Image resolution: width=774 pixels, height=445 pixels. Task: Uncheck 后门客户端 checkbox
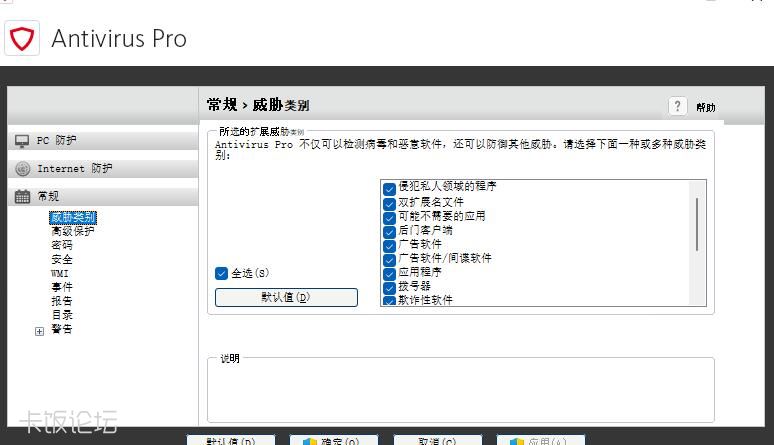(389, 231)
